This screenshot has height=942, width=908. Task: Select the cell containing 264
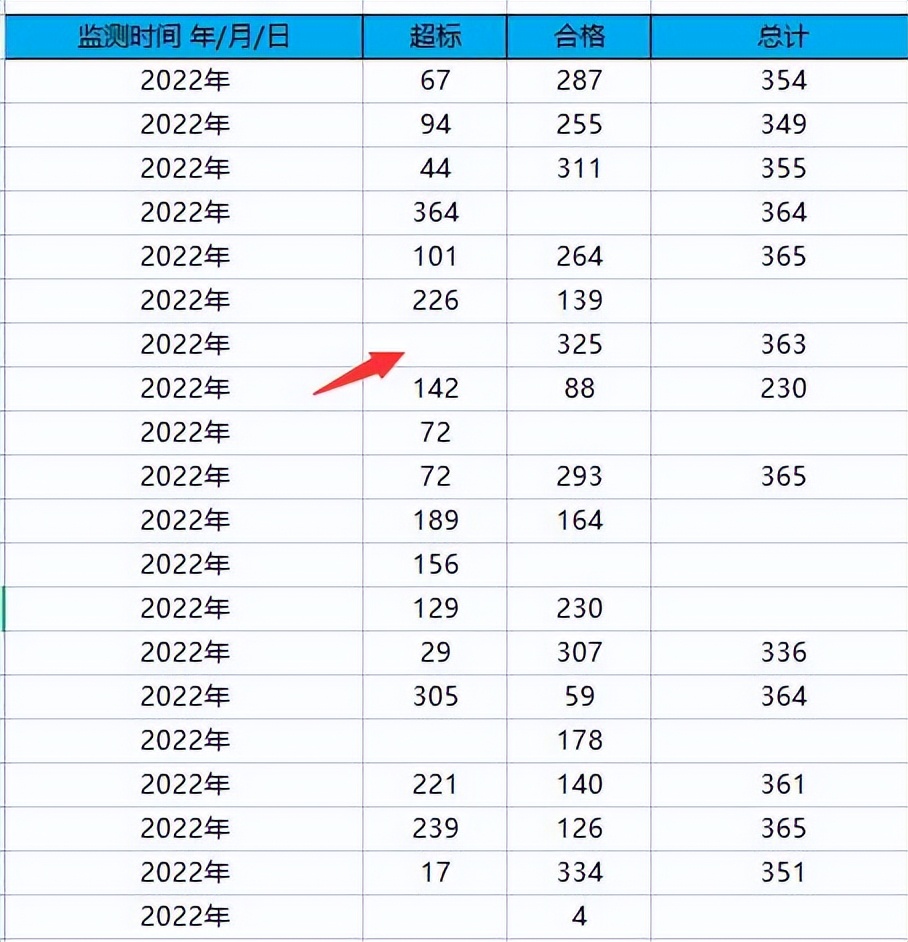[x=579, y=257]
